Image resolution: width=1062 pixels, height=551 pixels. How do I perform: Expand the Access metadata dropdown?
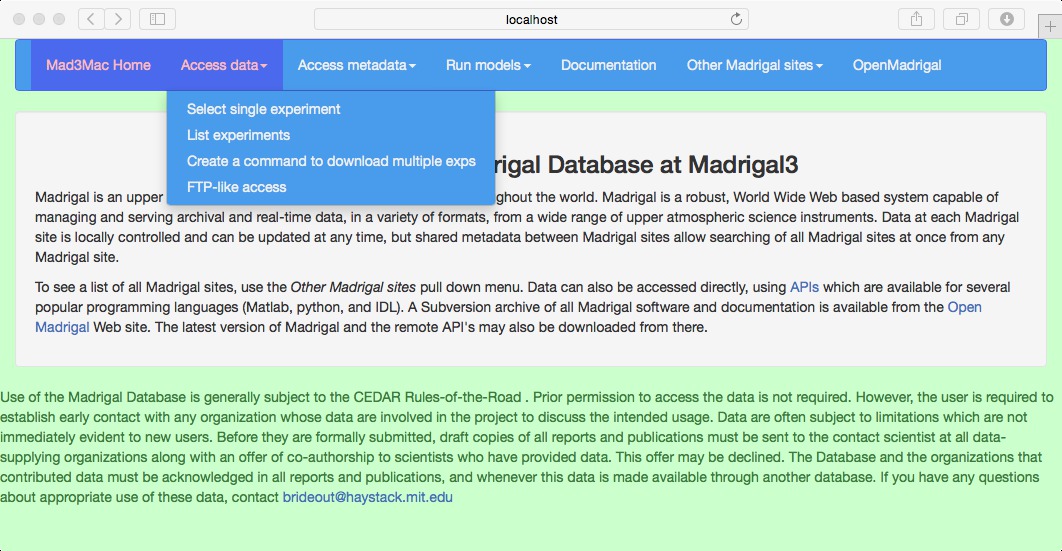[x=357, y=65]
